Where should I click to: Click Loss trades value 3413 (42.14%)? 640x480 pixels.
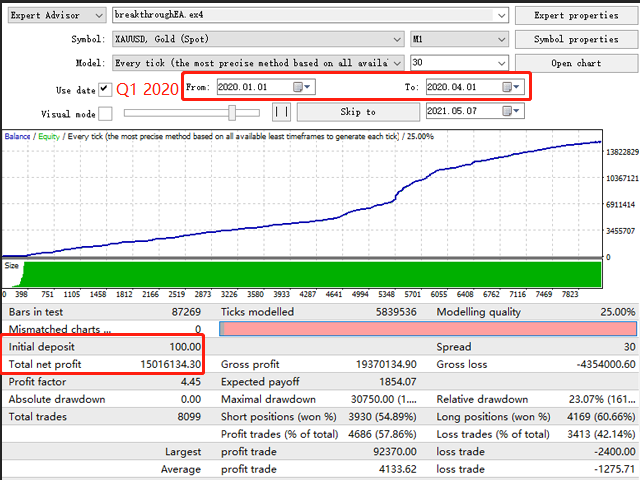point(601,434)
